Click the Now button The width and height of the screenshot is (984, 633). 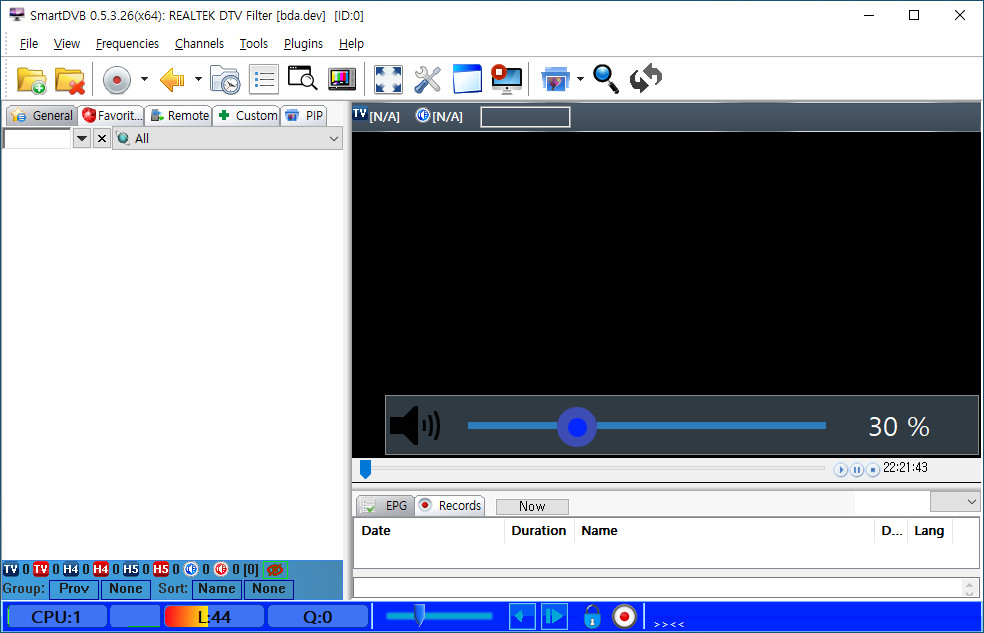point(532,506)
